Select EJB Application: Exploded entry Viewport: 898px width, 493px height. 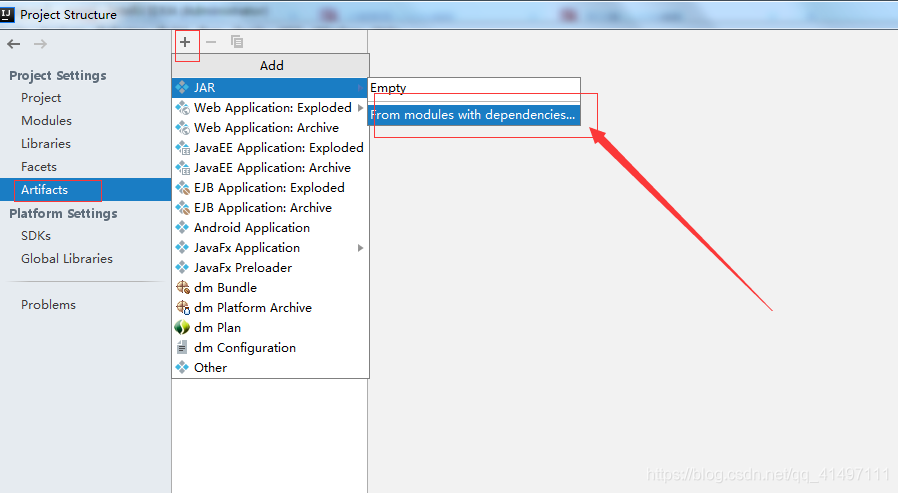point(270,188)
